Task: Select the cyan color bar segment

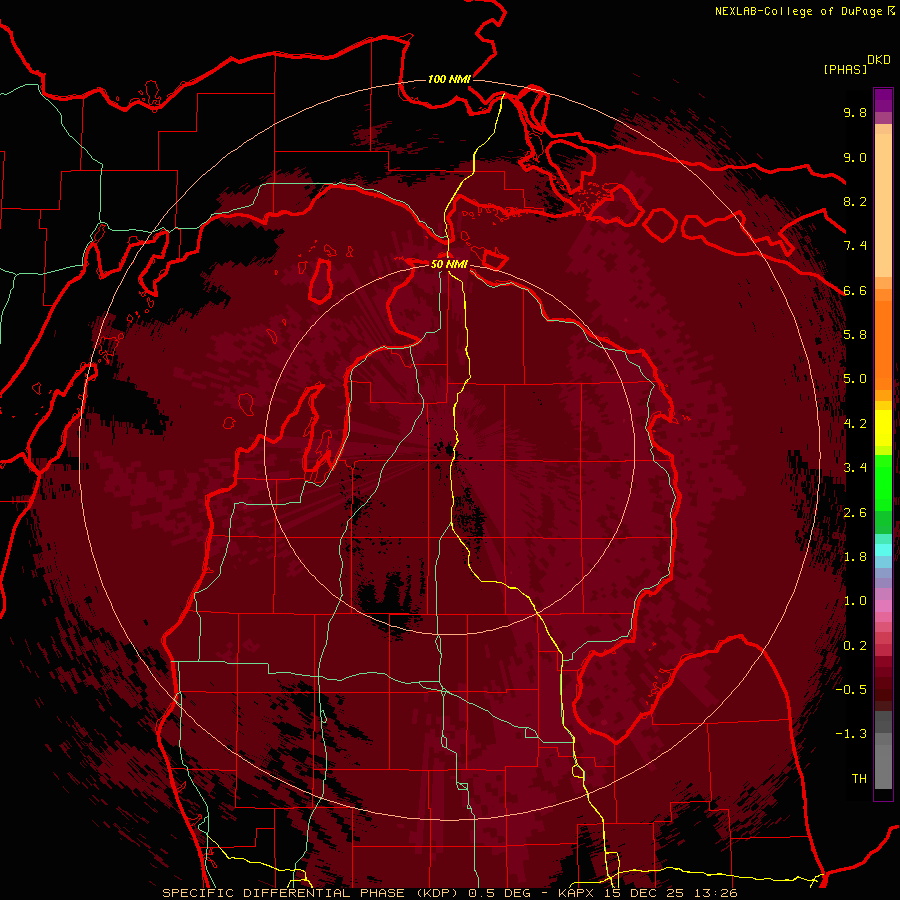Action: click(x=883, y=550)
